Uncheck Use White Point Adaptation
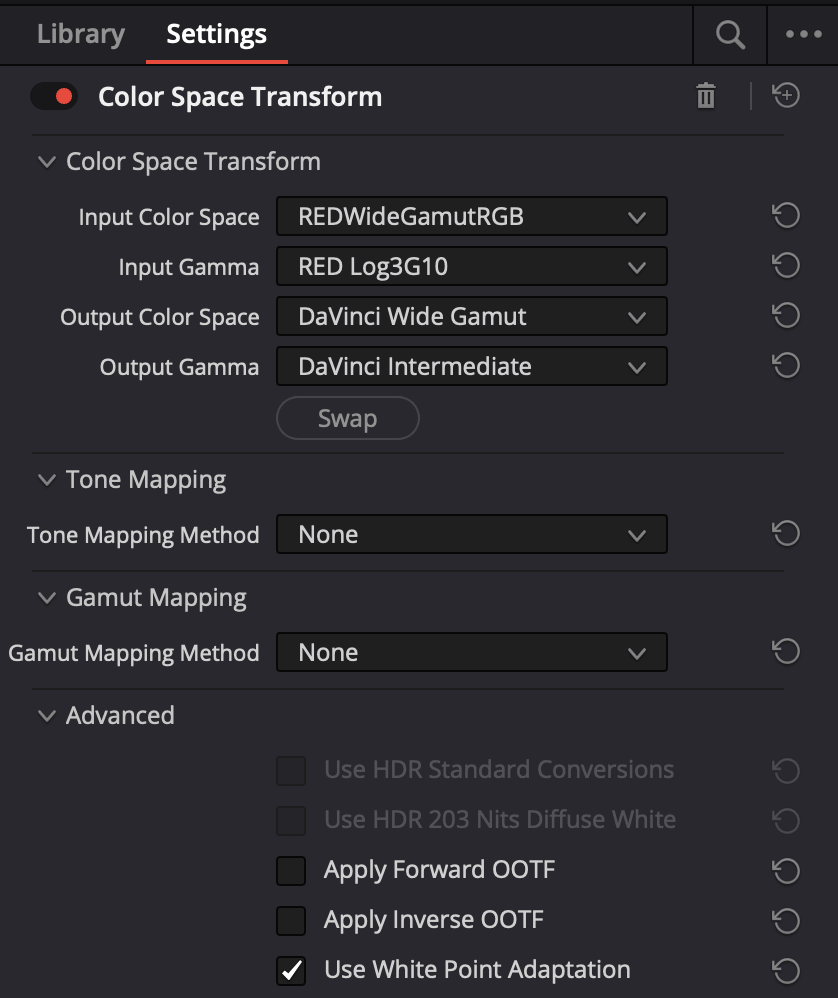The image size is (838, 998). pos(291,971)
